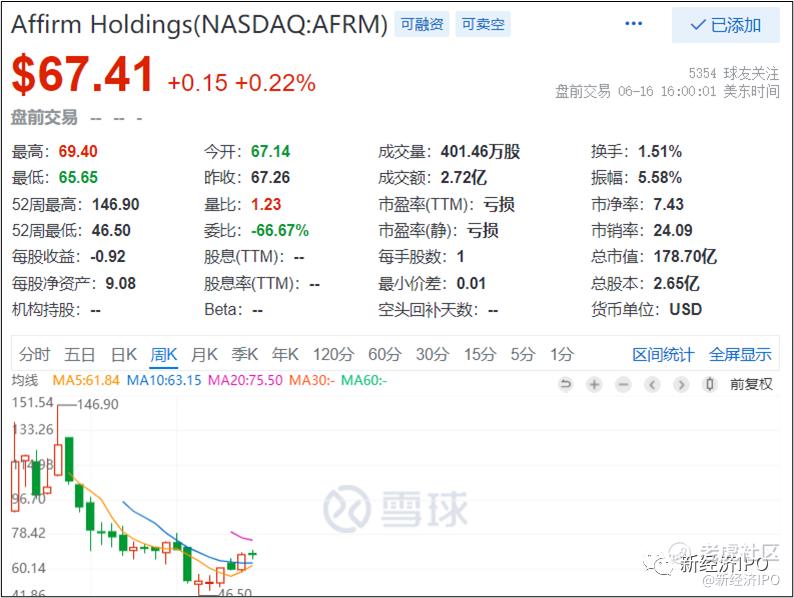Click the 52周最低 value 46.50
794x598 pixels.
point(111,231)
